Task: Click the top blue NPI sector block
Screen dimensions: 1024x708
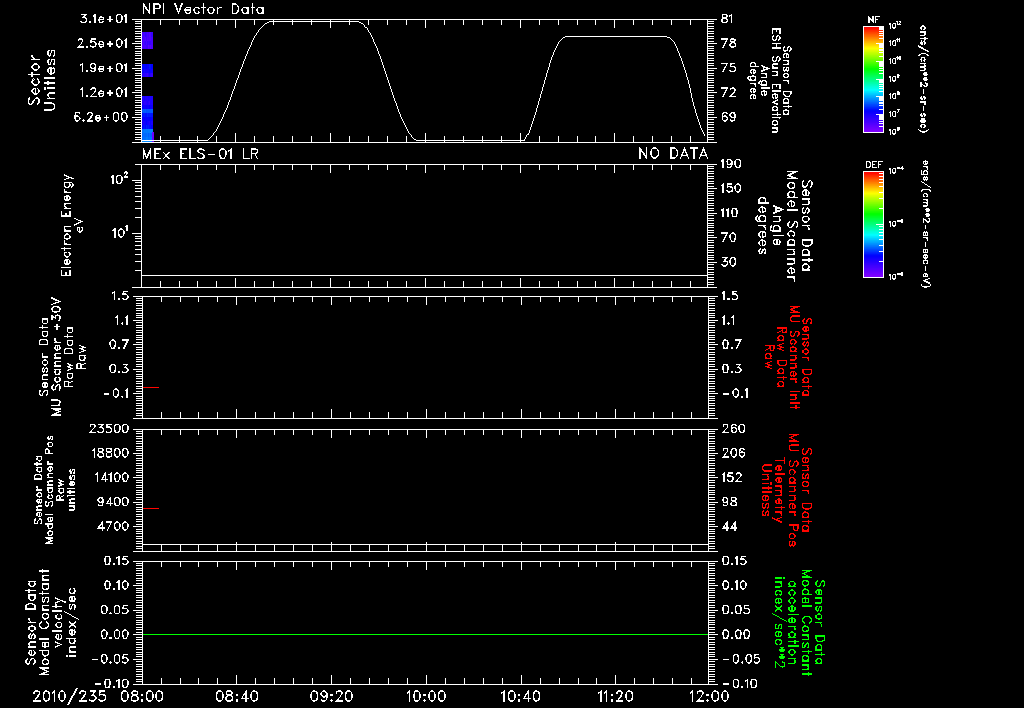Action: pos(148,40)
